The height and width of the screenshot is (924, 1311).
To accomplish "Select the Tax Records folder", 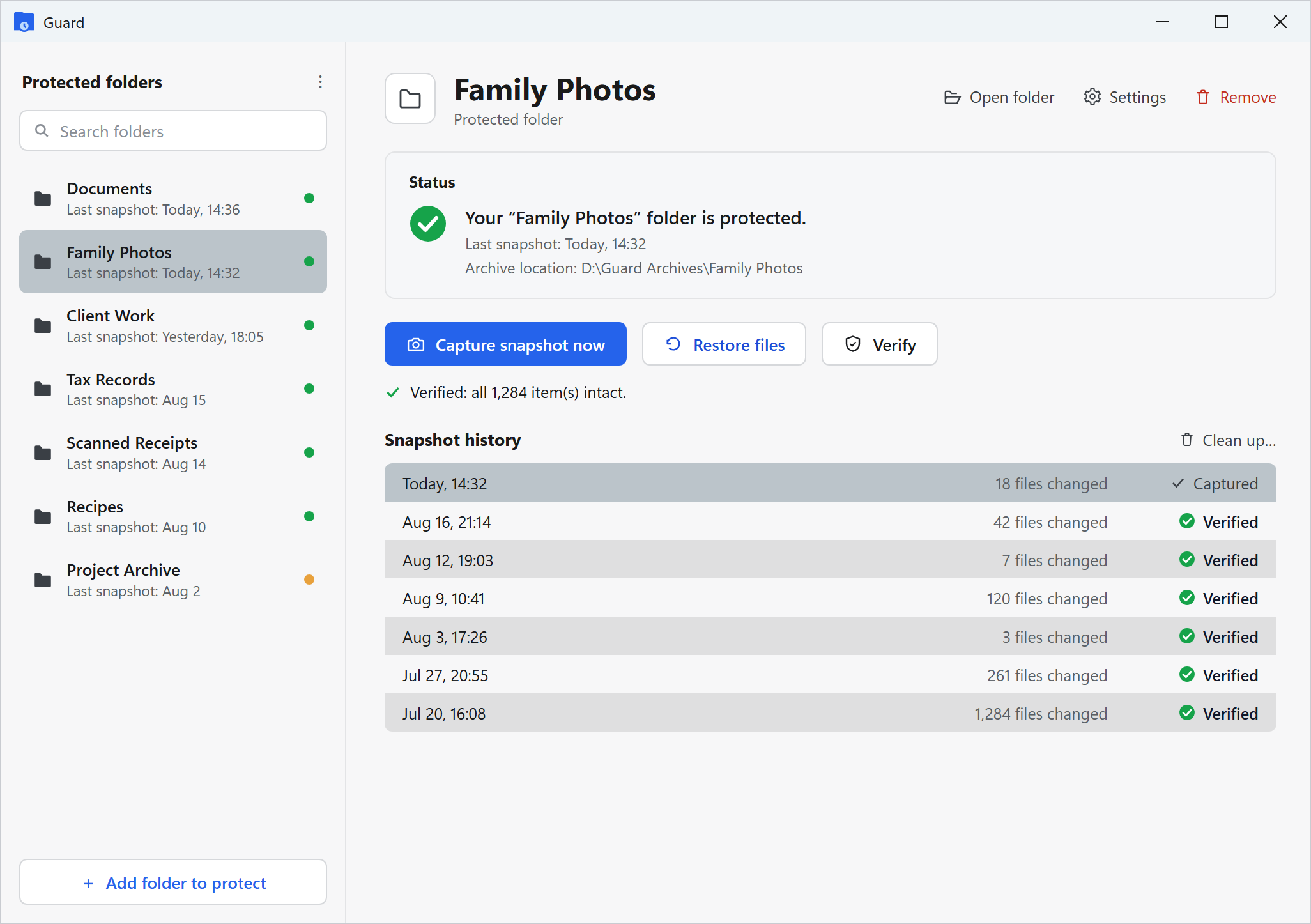I will [x=173, y=389].
